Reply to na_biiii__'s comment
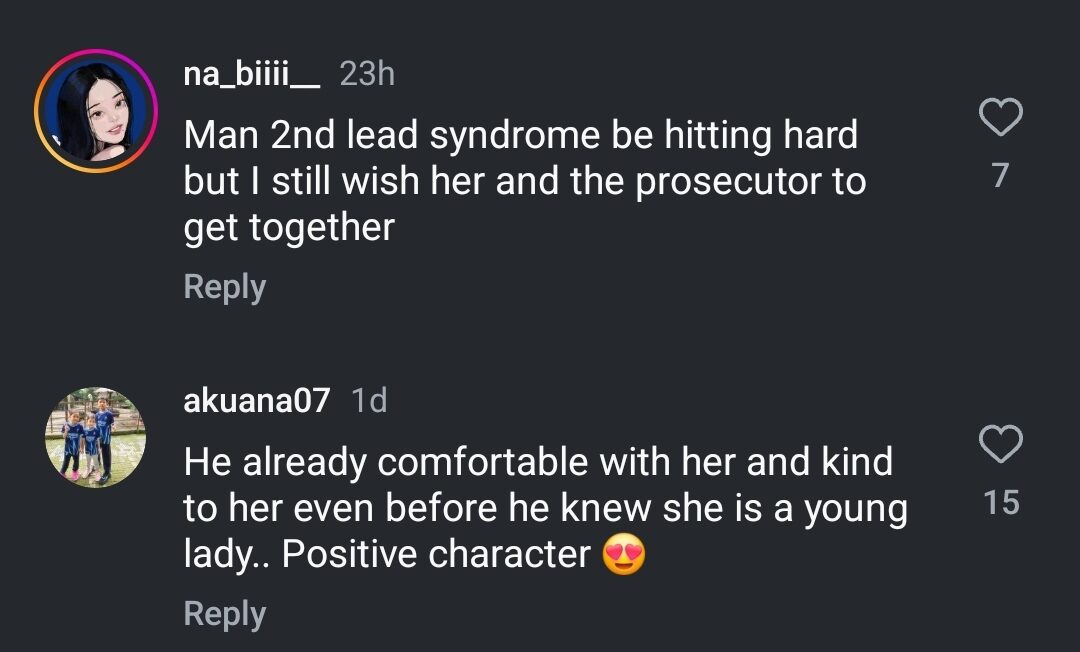The width and height of the screenshot is (1080, 652). tap(225, 287)
